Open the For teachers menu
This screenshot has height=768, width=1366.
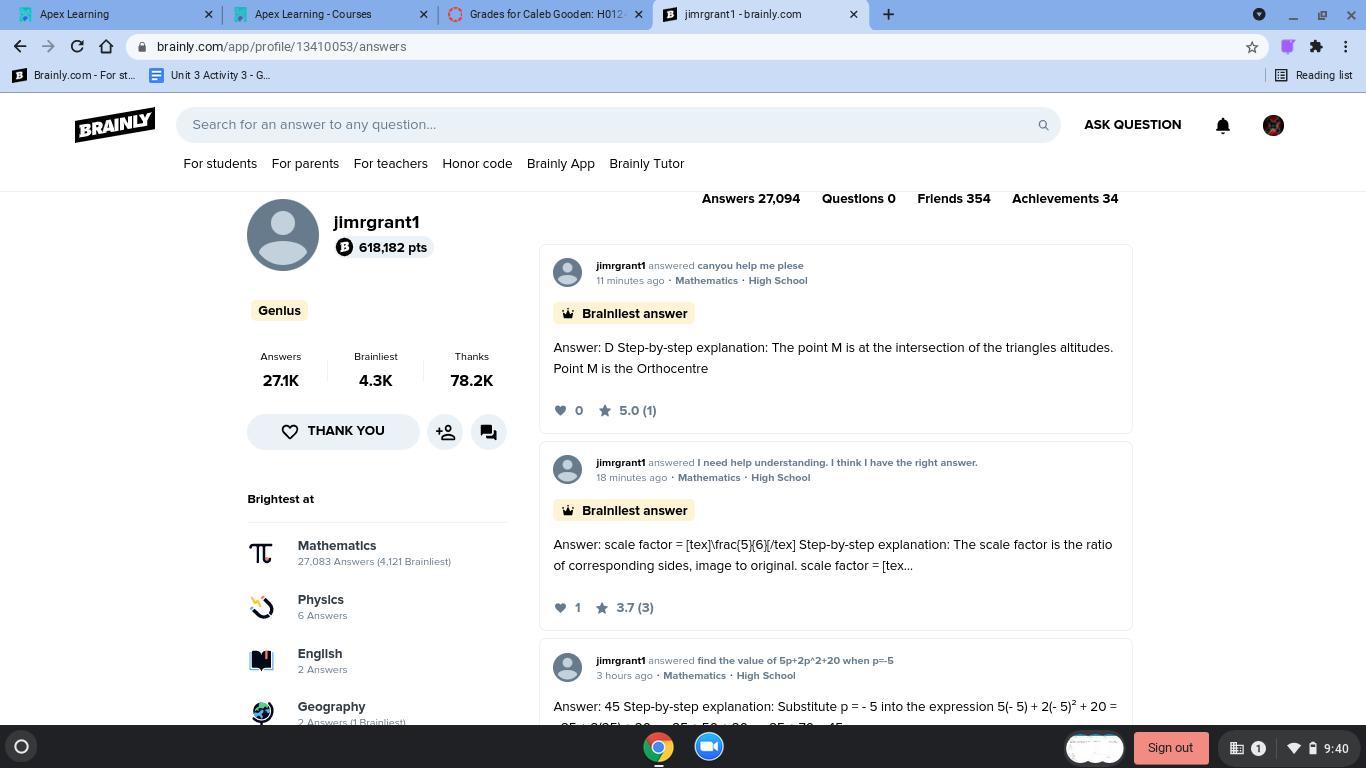390,163
